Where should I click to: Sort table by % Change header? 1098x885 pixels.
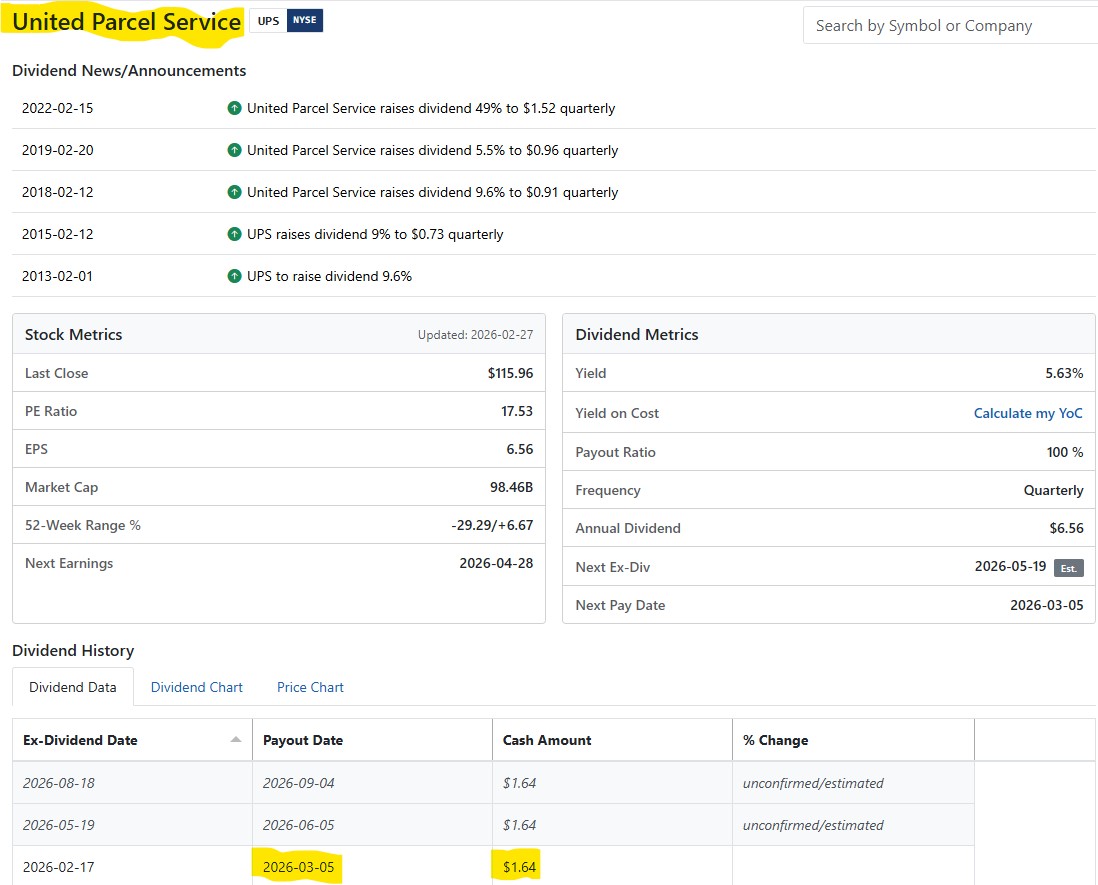tap(775, 740)
